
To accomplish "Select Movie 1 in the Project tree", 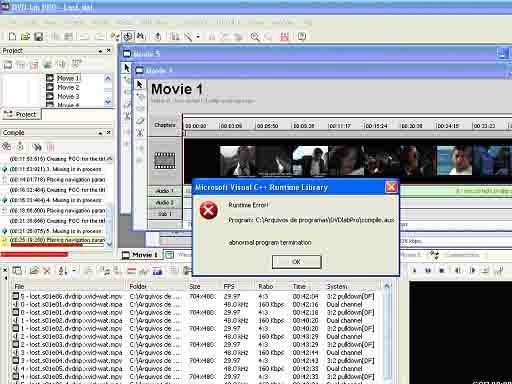I will (68, 78).
